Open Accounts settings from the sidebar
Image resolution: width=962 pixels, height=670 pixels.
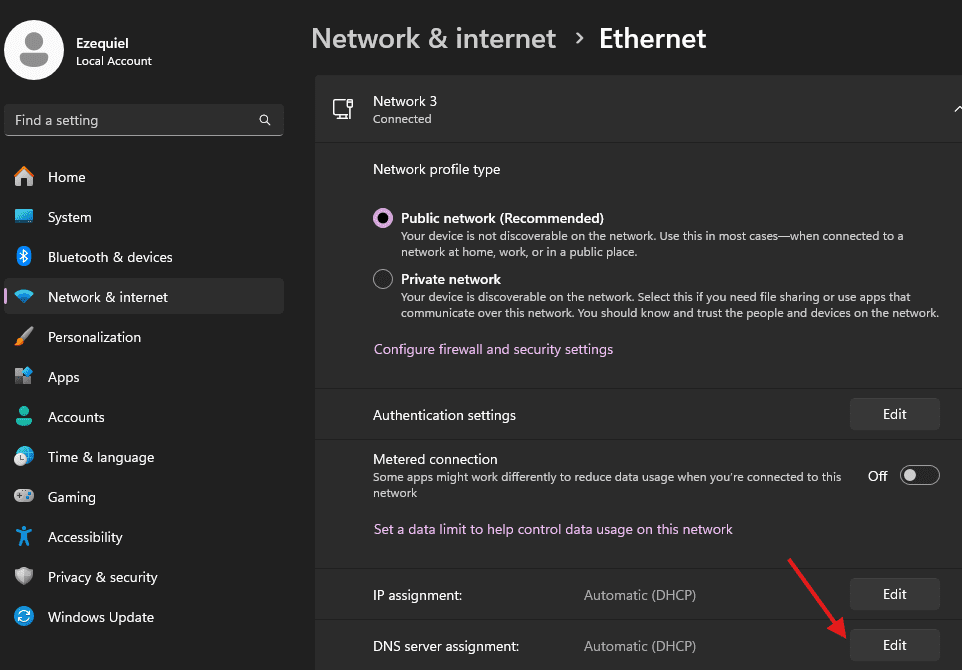click(76, 417)
